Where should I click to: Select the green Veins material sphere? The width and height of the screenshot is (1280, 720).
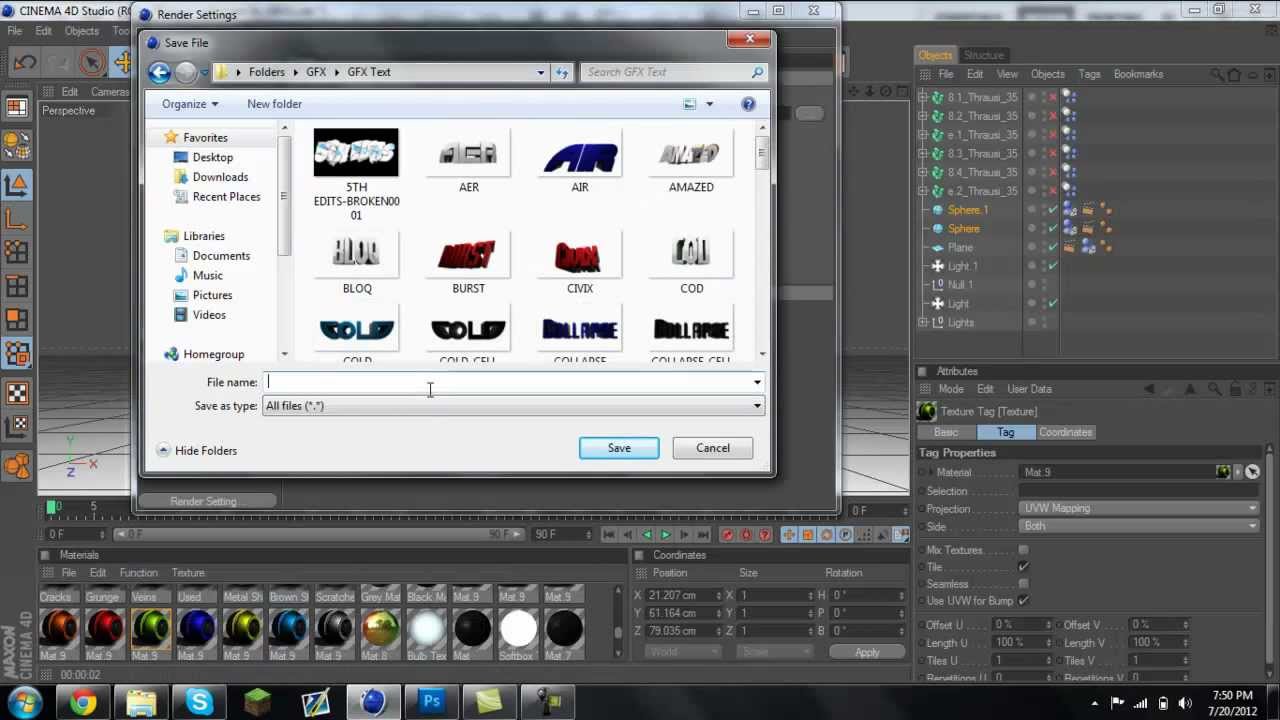coord(149,629)
